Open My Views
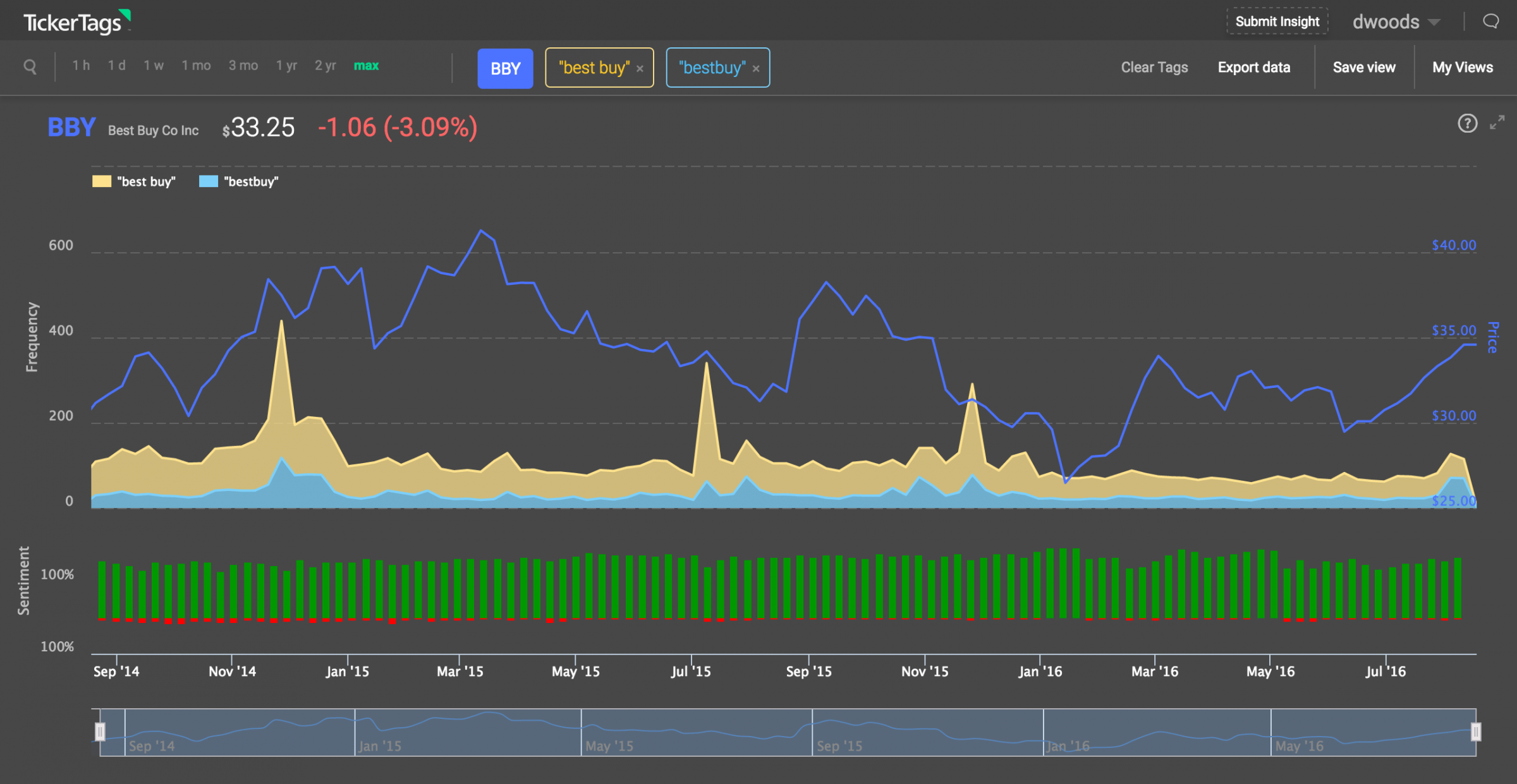1517x784 pixels. (1463, 68)
